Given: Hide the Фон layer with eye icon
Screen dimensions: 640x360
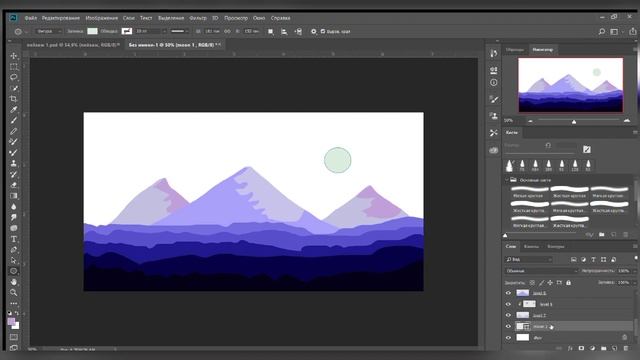Looking at the screenshot, I should click(508, 338).
